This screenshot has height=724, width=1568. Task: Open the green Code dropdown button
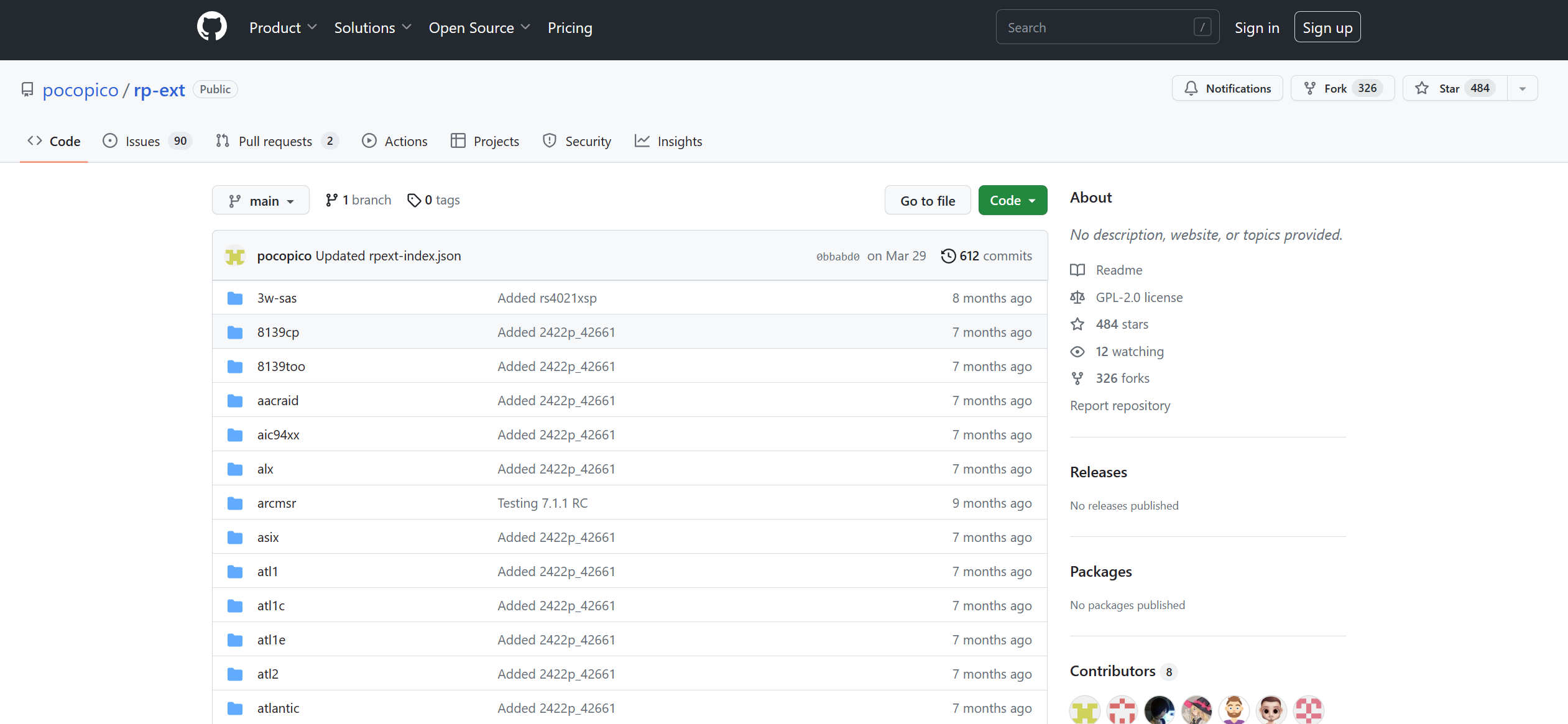[x=1013, y=201]
